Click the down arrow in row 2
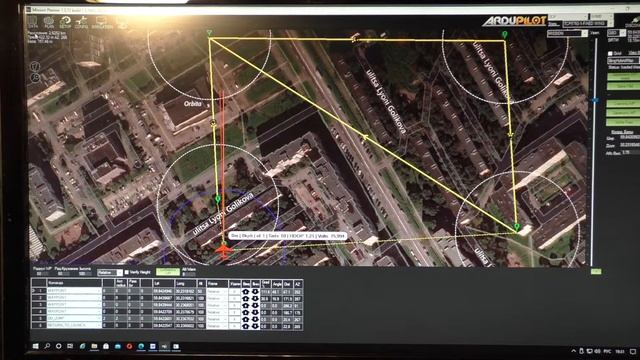Image resolution: width=640 pixels, height=360 pixels. [255, 298]
